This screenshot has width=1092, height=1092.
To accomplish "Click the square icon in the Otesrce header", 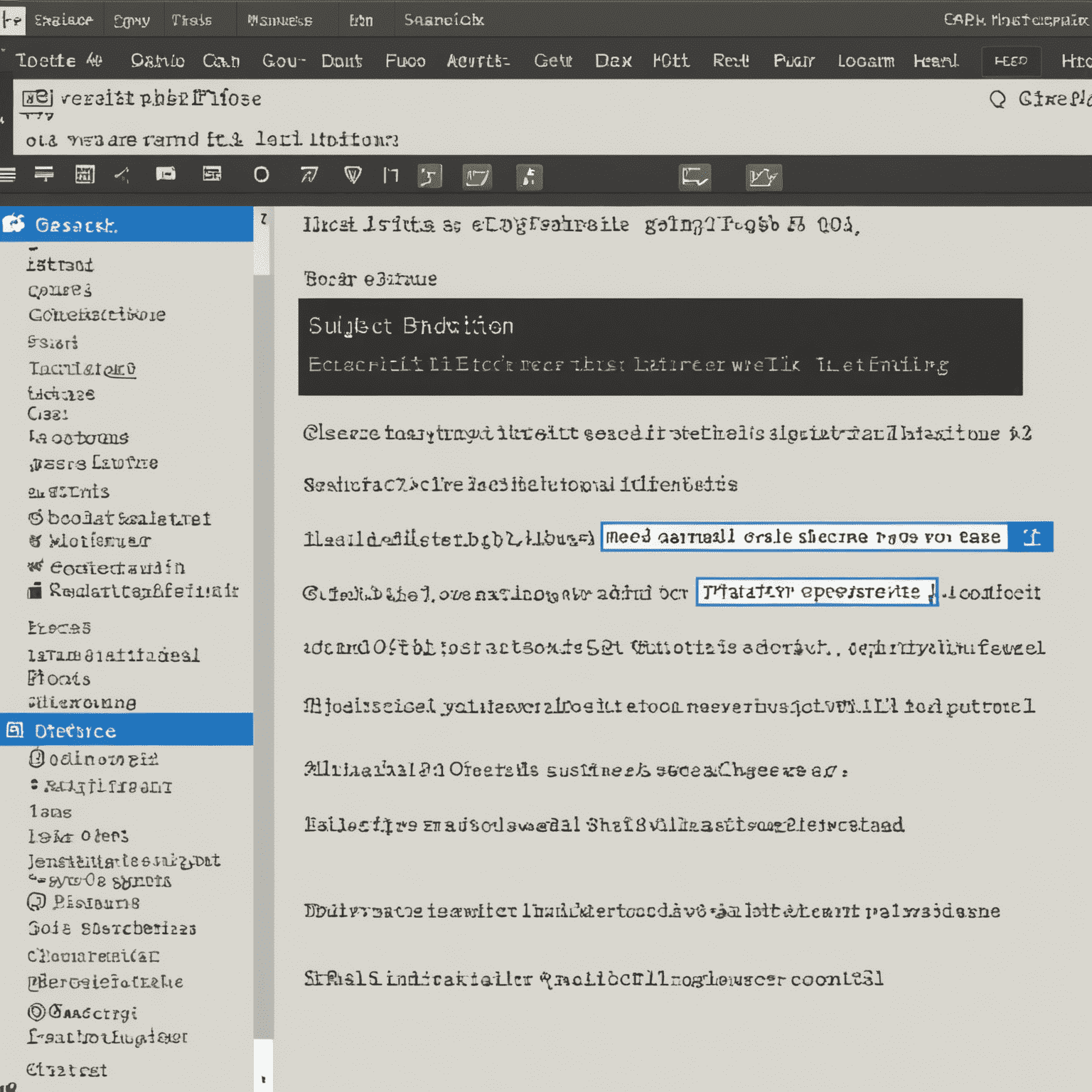I will [x=14, y=730].
